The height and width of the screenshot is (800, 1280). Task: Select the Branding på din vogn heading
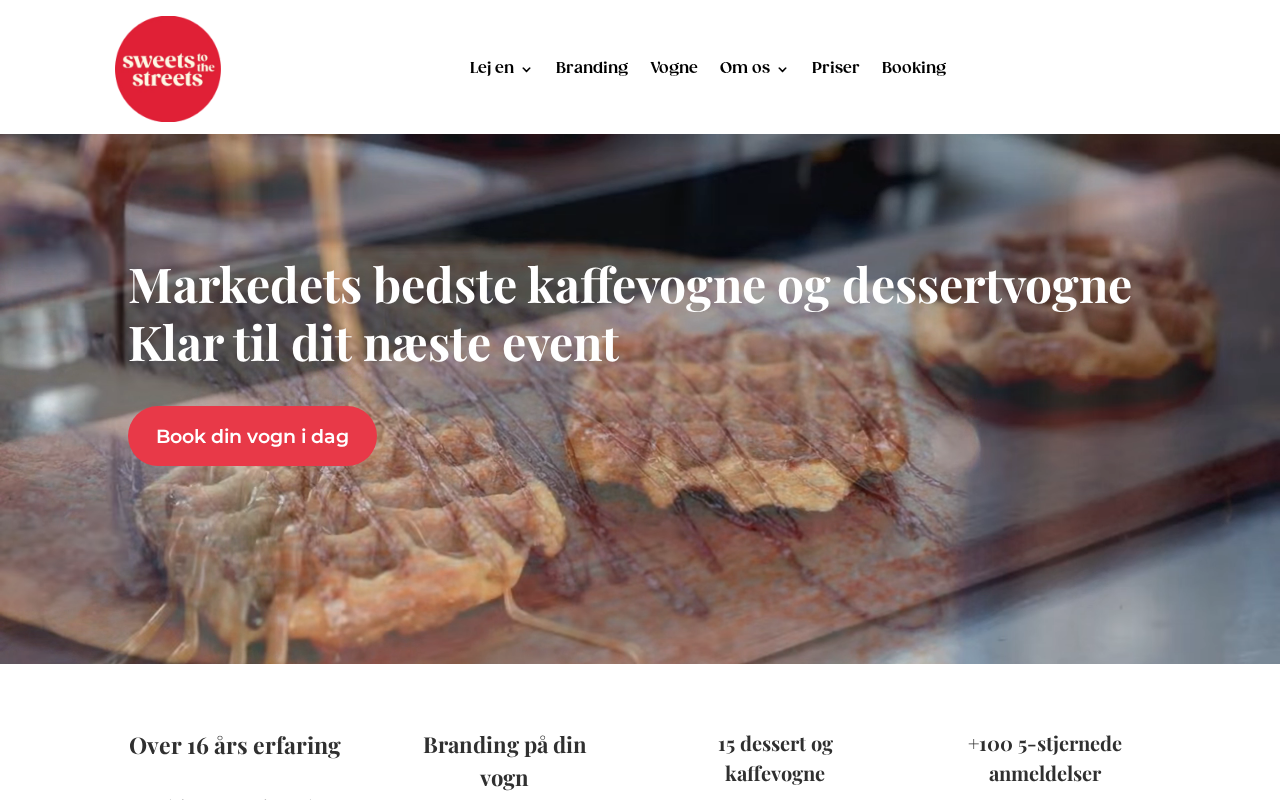pyautogui.click(x=505, y=761)
